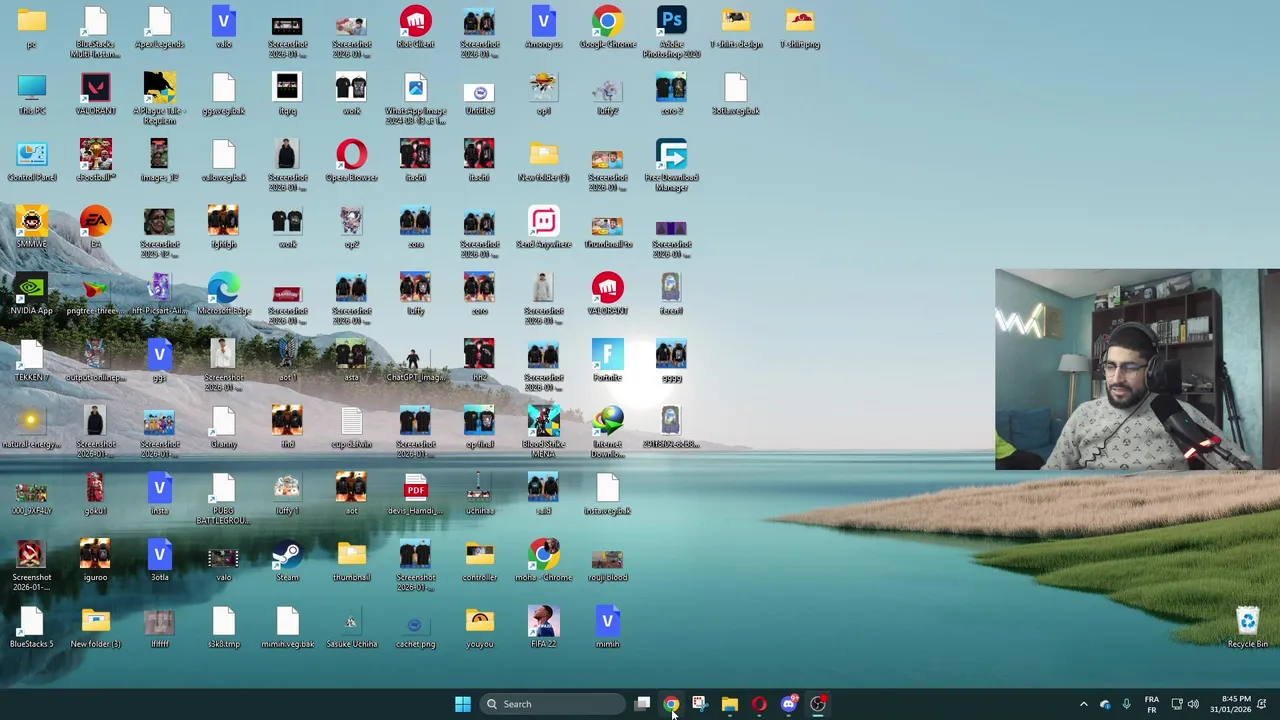Screen dimensions: 1280x720
Task: Select the PDF file devis_Hamdi
Action: pyautogui.click(x=415, y=495)
